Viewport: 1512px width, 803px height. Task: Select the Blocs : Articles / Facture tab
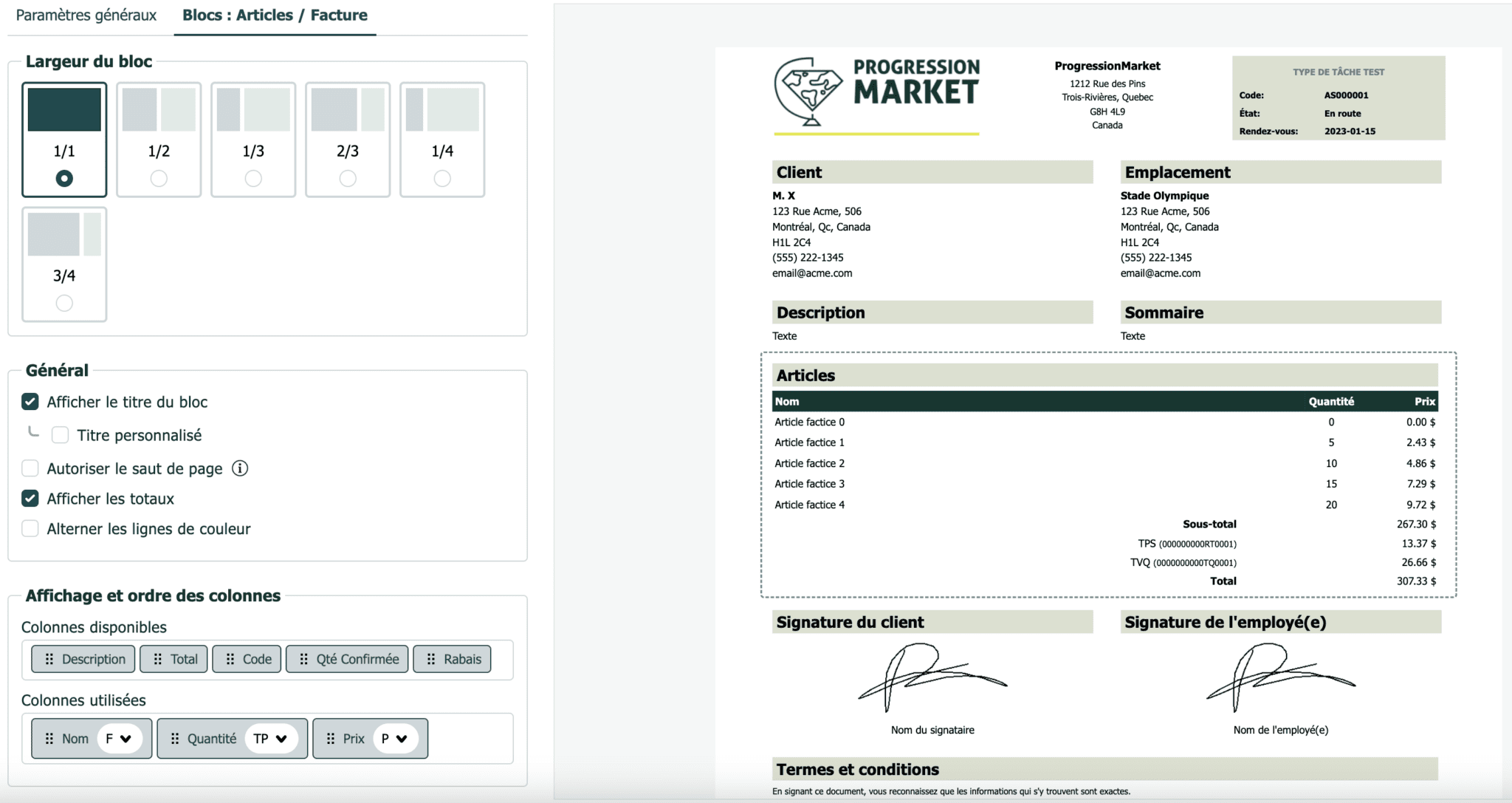pos(275,16)
